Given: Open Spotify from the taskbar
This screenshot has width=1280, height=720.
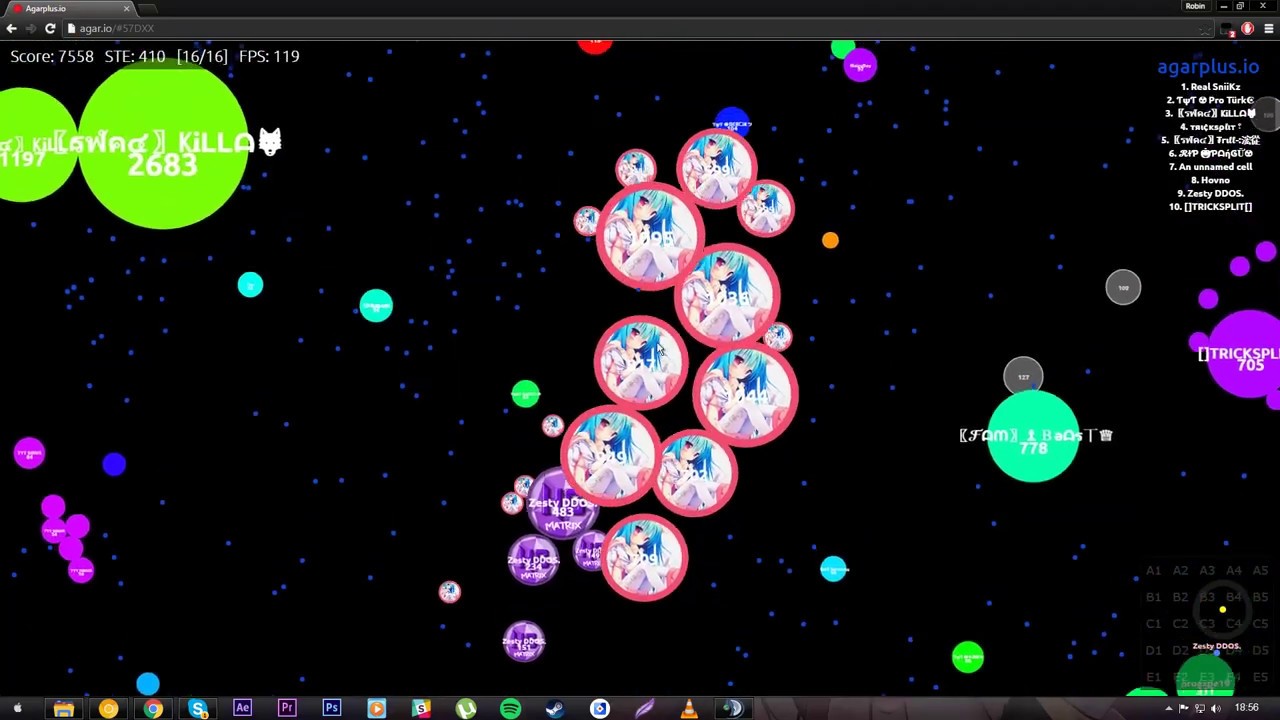Looking at the screenshot, I should click(x=510, y=709).
